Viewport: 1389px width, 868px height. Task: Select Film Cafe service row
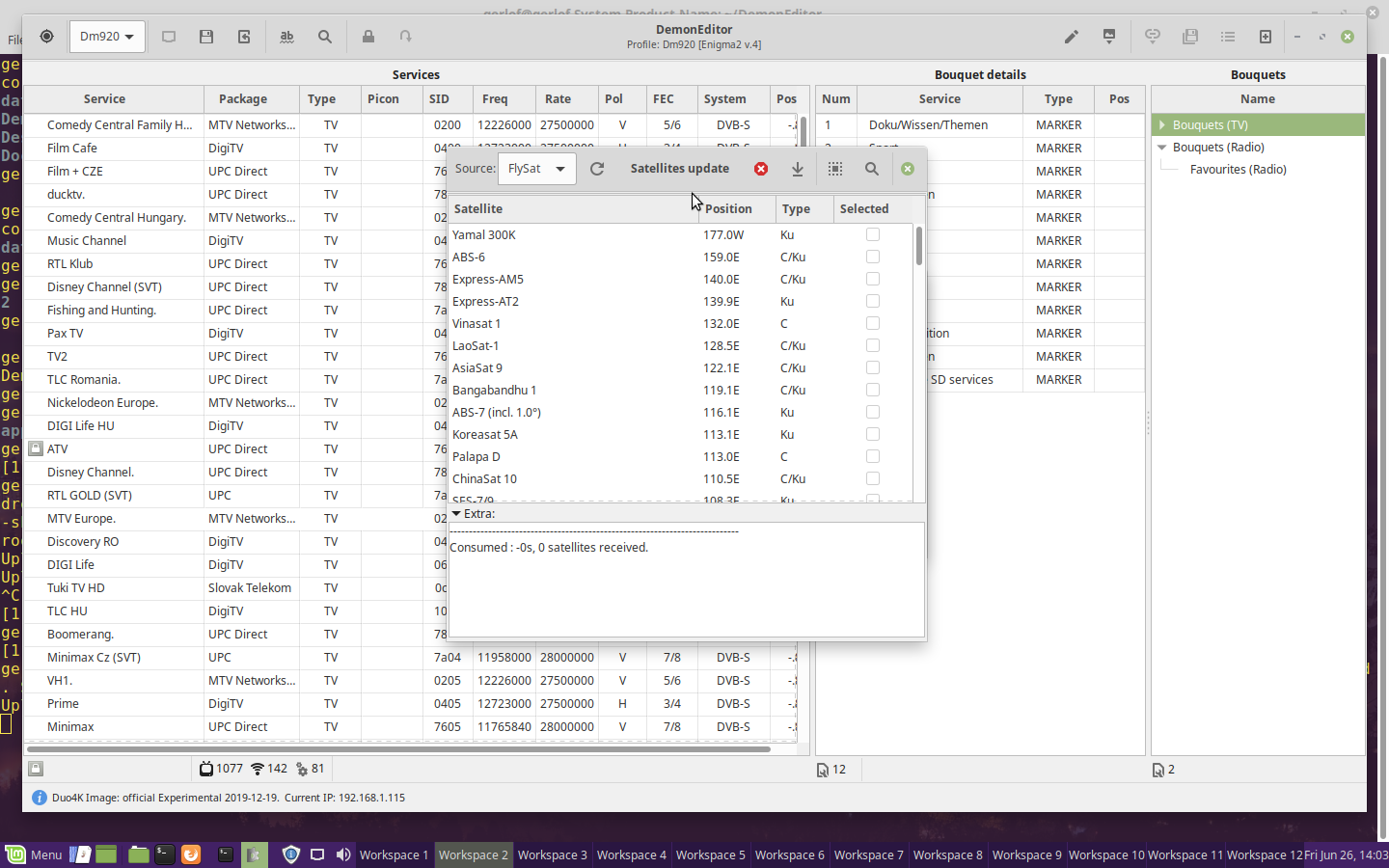click(x=235, y=148)
